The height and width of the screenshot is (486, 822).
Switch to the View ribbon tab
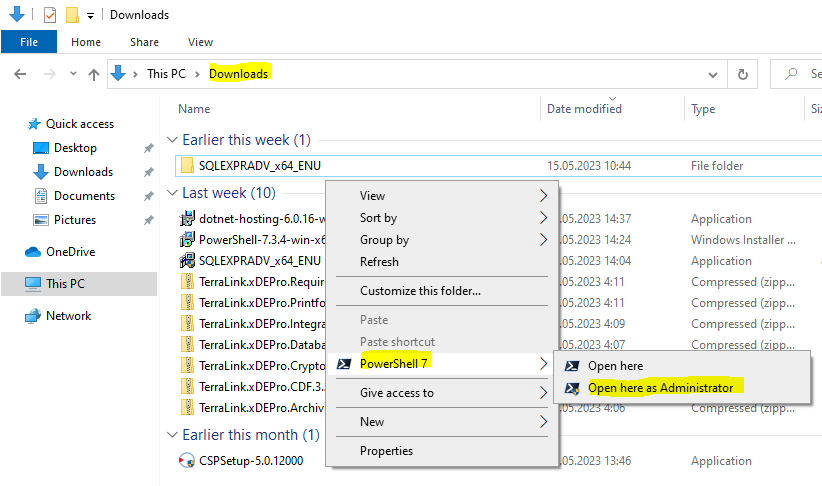[200, 42]
